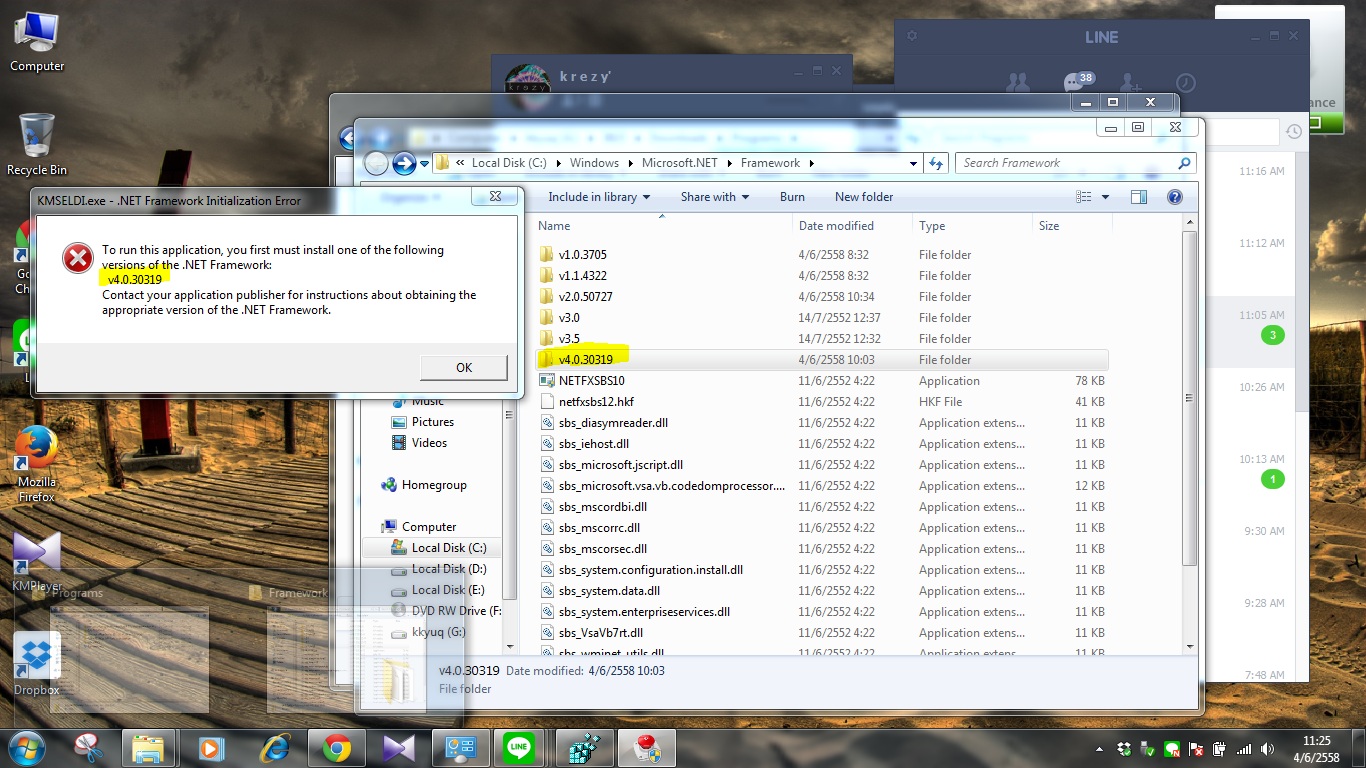Click the history icon in the LINE window
Screen dimensions: 1366x768
click(x=1294, y=131)
